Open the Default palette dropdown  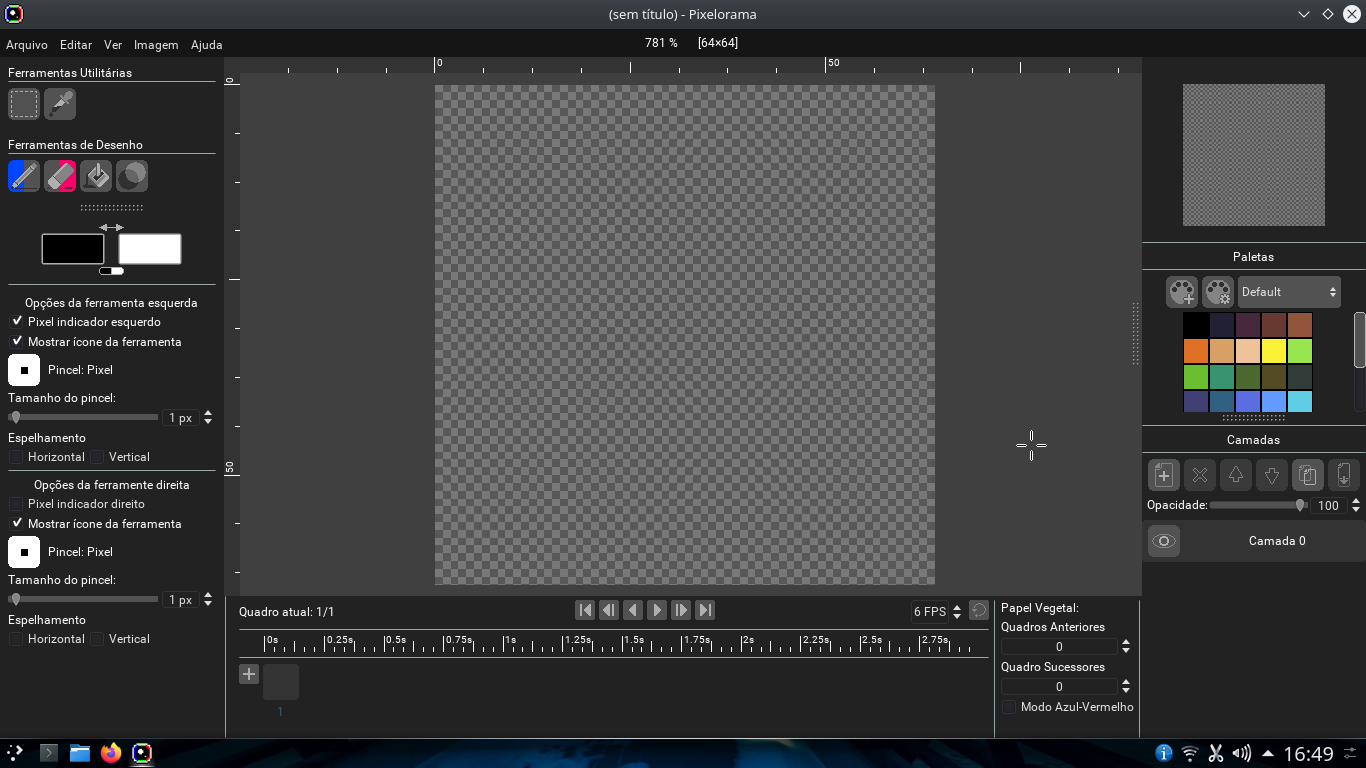coord(1288,291)
